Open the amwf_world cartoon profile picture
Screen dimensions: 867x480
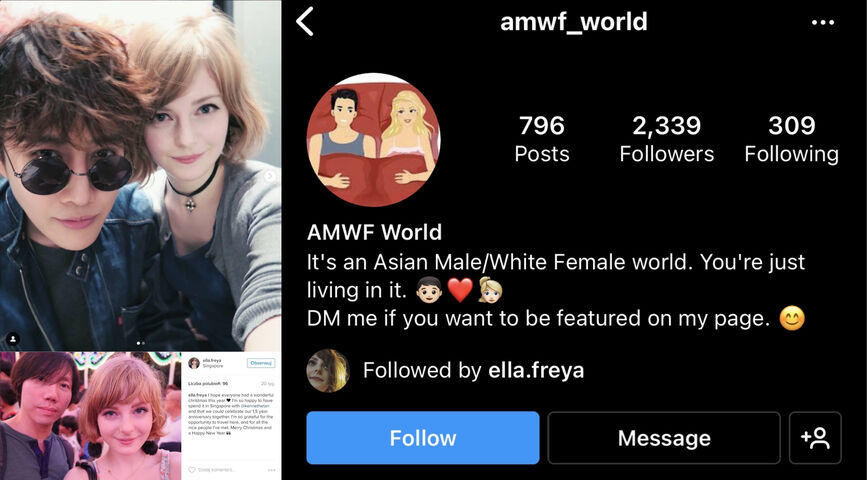pos(373,140)
